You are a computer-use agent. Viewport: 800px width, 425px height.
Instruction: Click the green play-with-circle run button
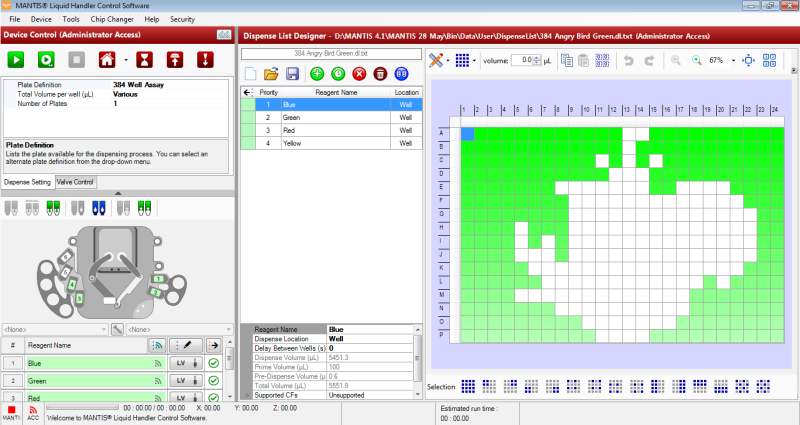point(46,60)
